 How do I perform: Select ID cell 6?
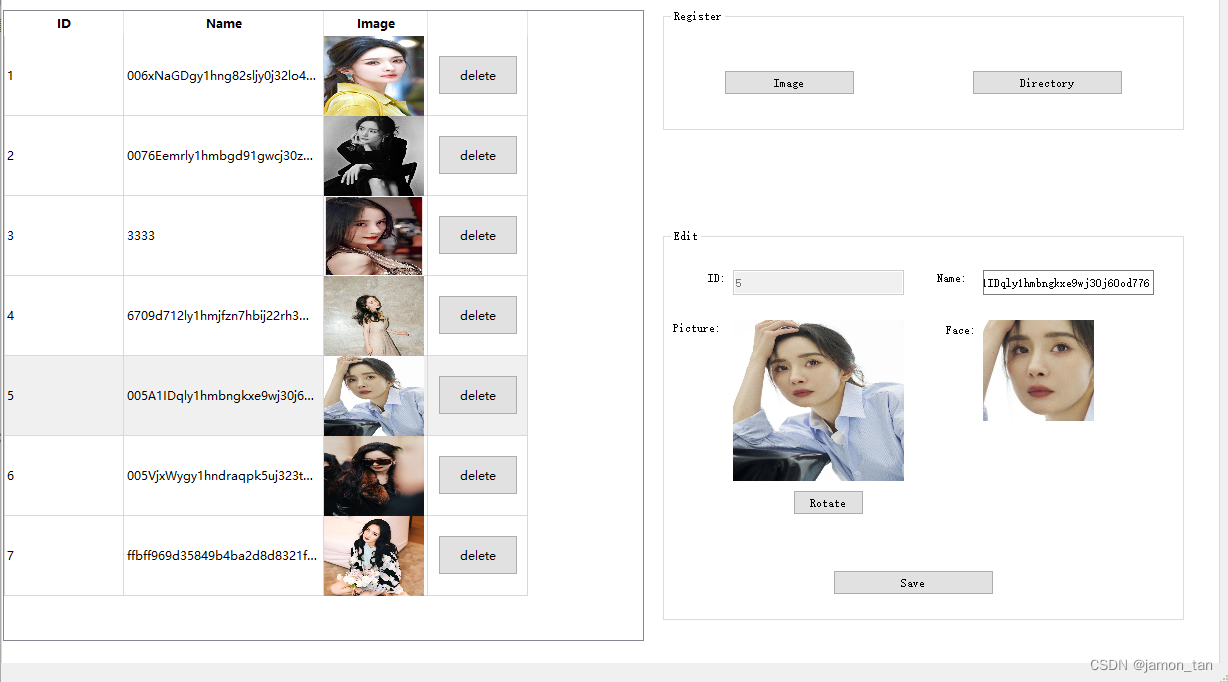[64, 475]
